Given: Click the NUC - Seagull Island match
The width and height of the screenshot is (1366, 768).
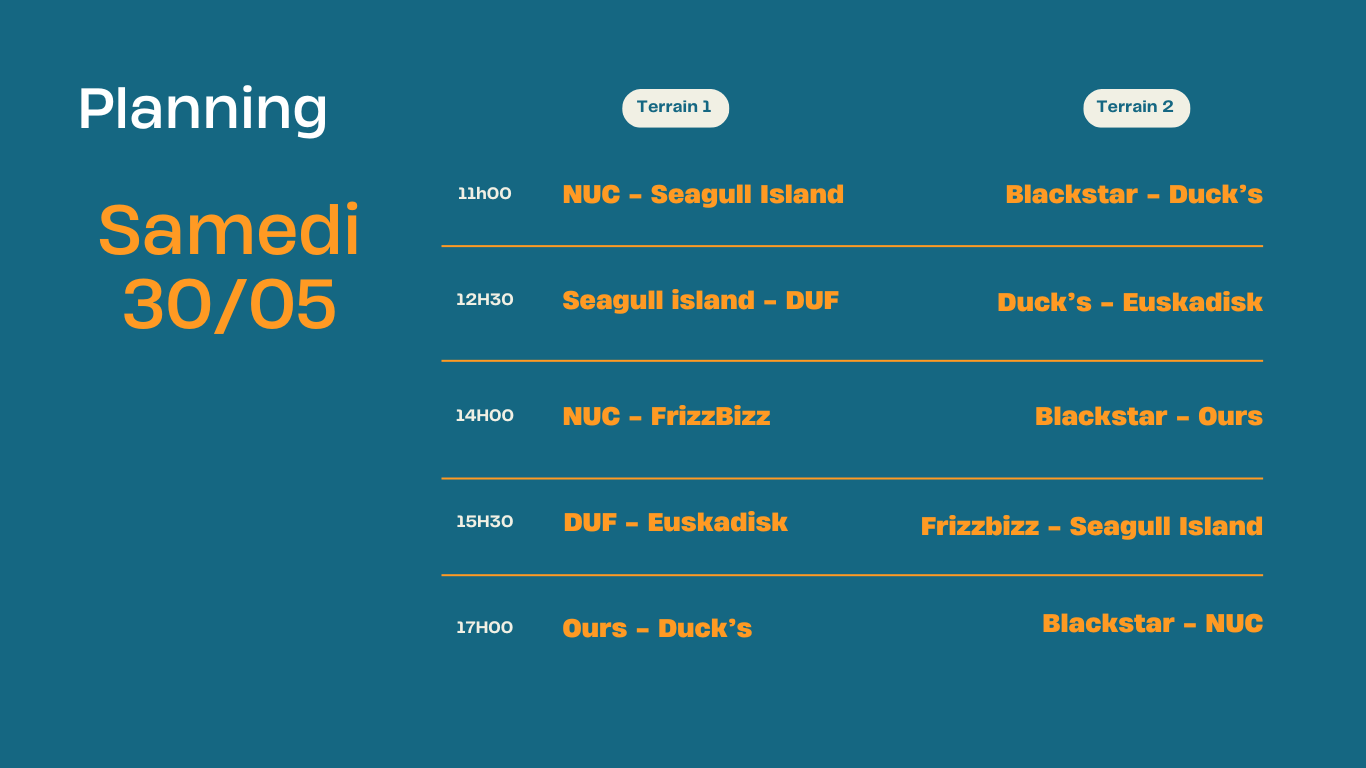Looking at the screenshot, I should 703,194.
